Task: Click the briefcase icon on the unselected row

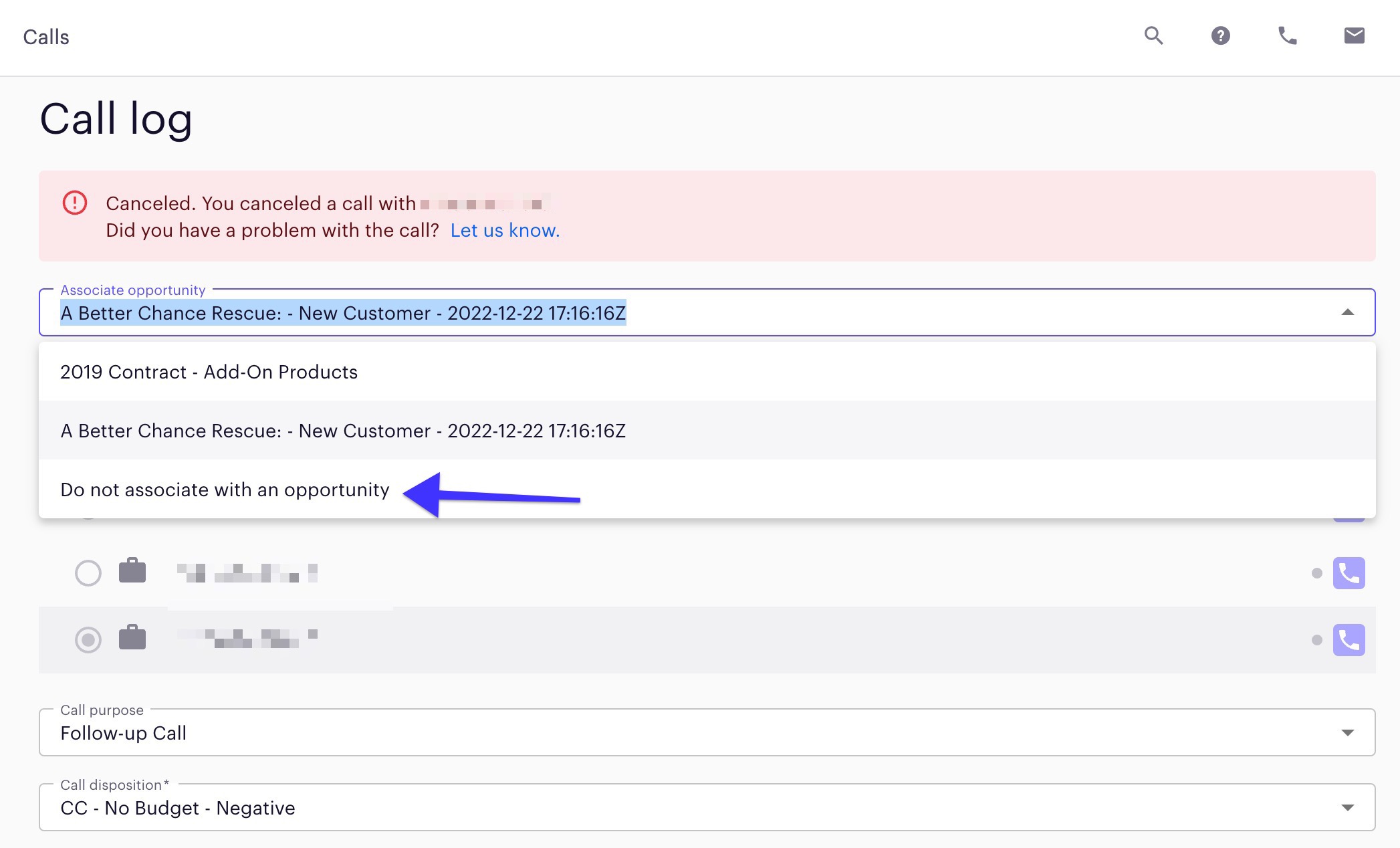Action: pyautogui.click(x=132, y=571)
